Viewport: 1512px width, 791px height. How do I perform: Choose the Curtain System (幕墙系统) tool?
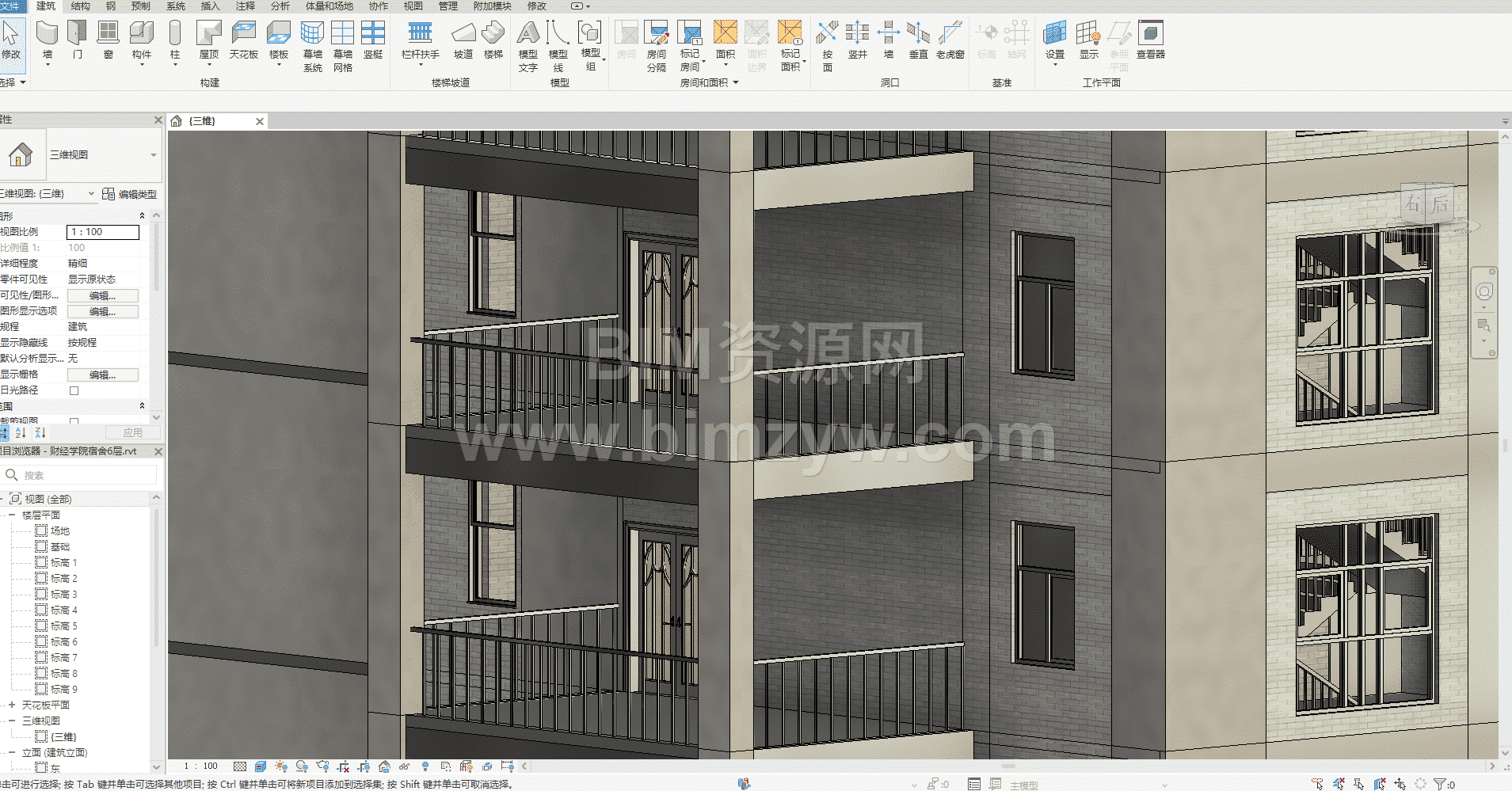tap(313, 46)
